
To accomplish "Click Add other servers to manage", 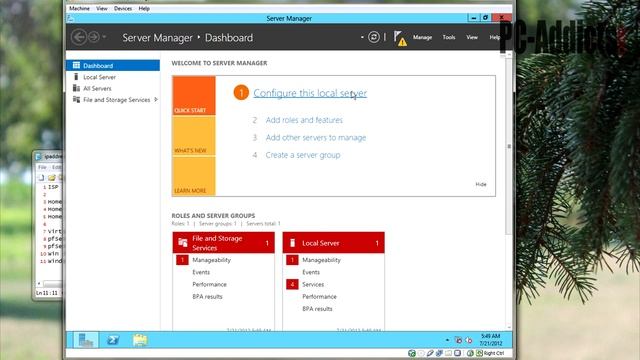I will pos(316,138).
